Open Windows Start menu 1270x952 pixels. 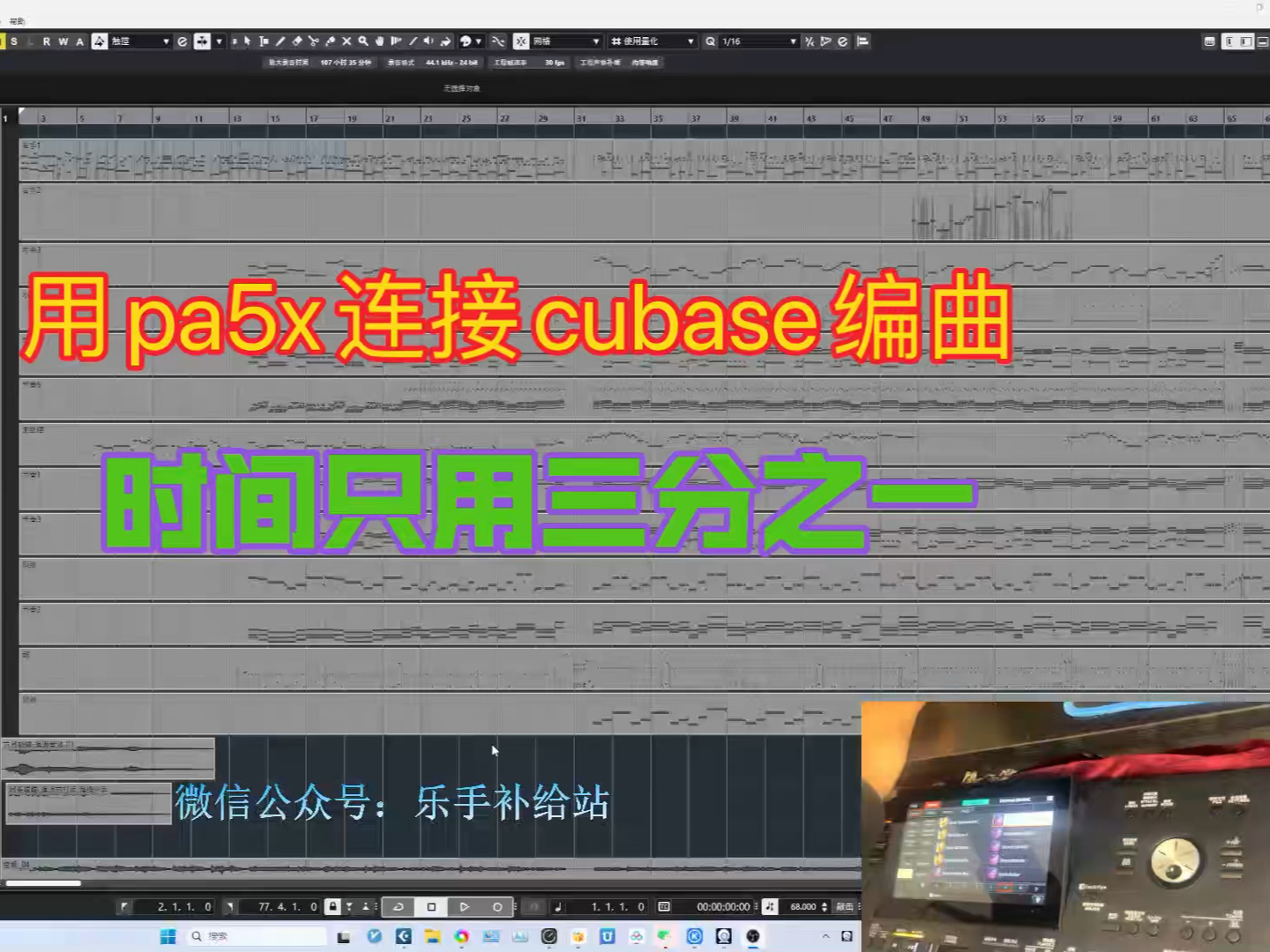(x=168, y=936)
